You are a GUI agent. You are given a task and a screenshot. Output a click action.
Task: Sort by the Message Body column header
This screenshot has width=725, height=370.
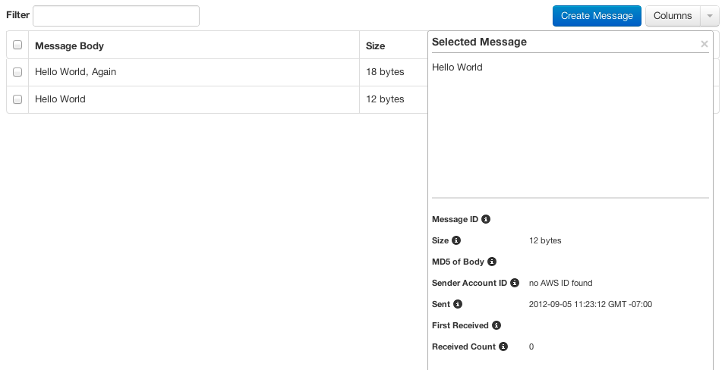tap(69, 46)
